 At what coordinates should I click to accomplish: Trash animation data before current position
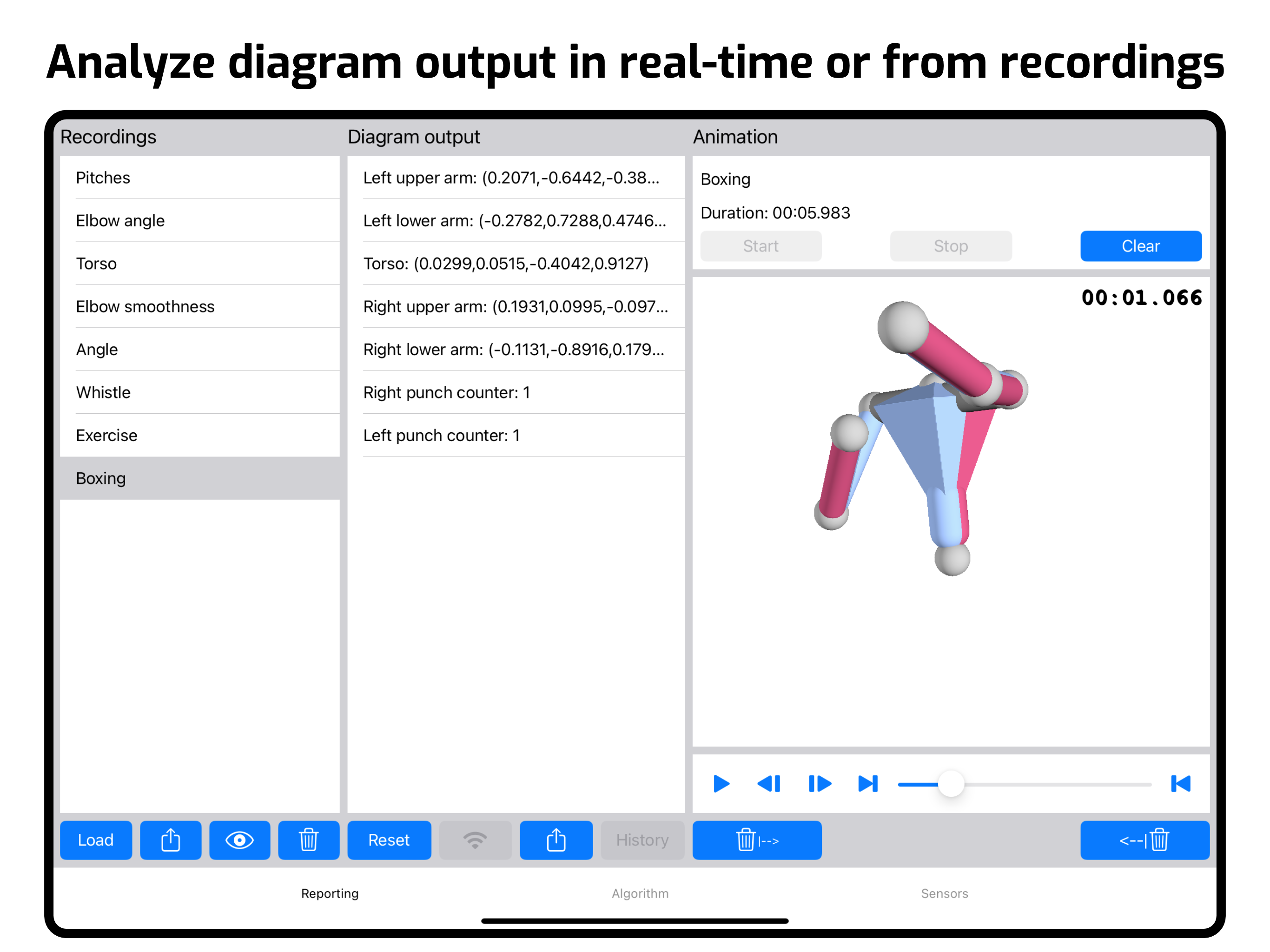tap(1144, 840)
